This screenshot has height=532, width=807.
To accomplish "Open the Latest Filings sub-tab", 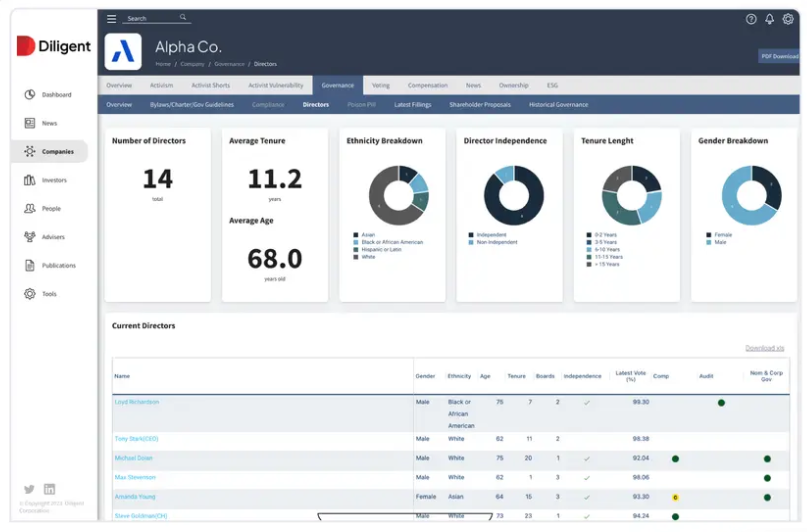I will pyautogui.click(x=413, y=104).
